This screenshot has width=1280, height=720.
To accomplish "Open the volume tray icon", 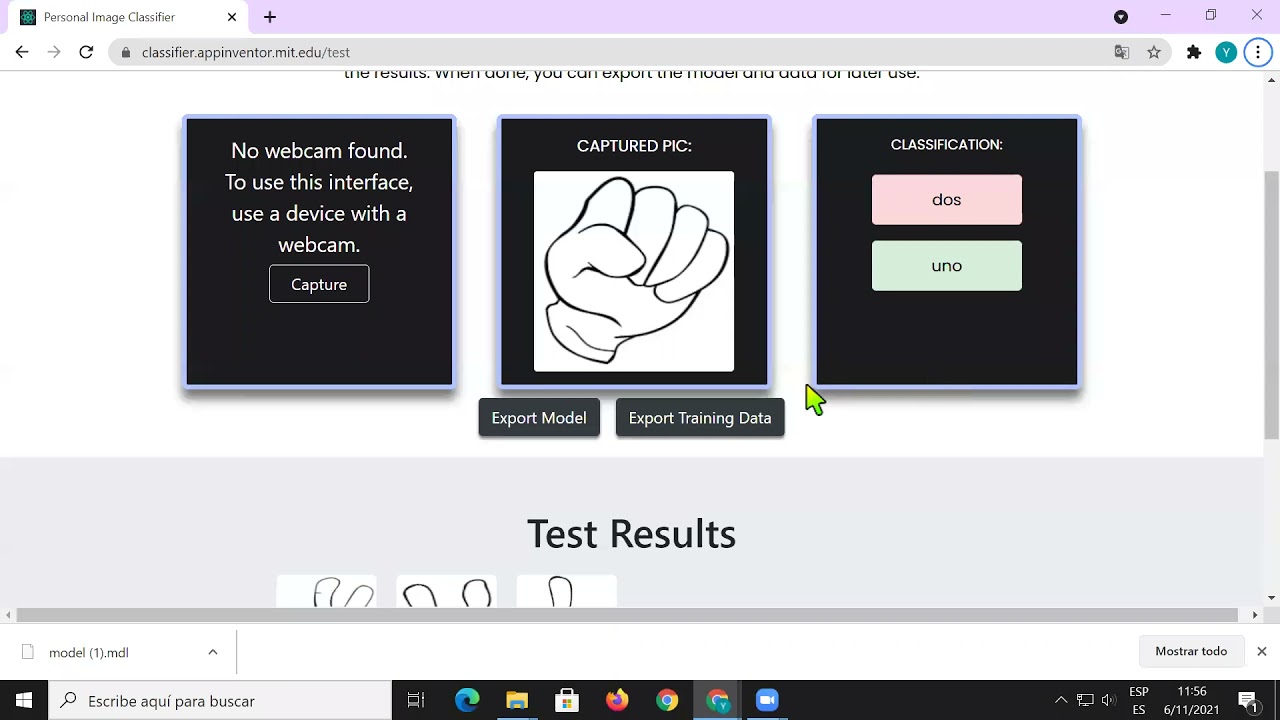I will click(1108, 701).
